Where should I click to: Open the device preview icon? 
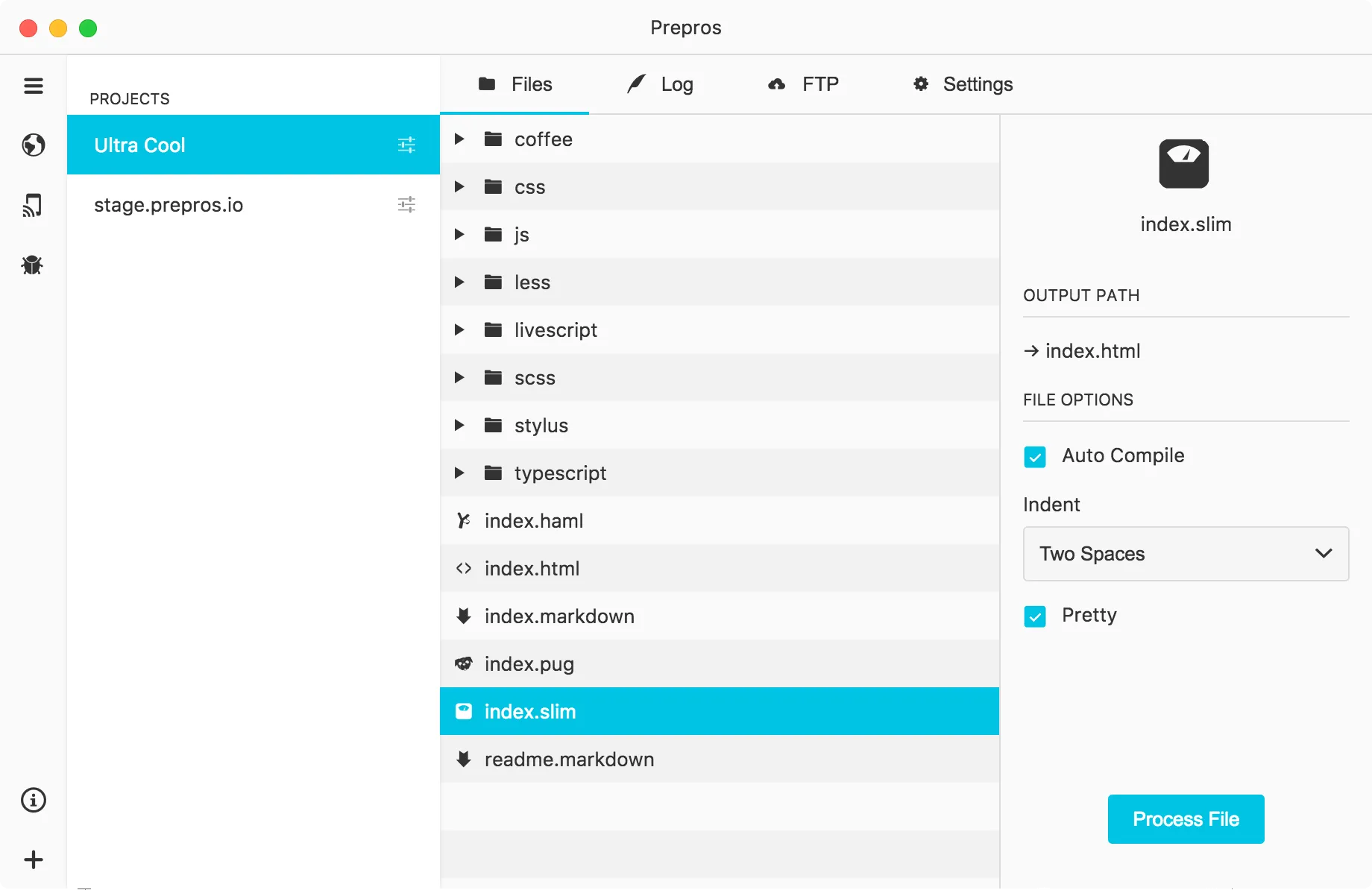tap(34, 206)
